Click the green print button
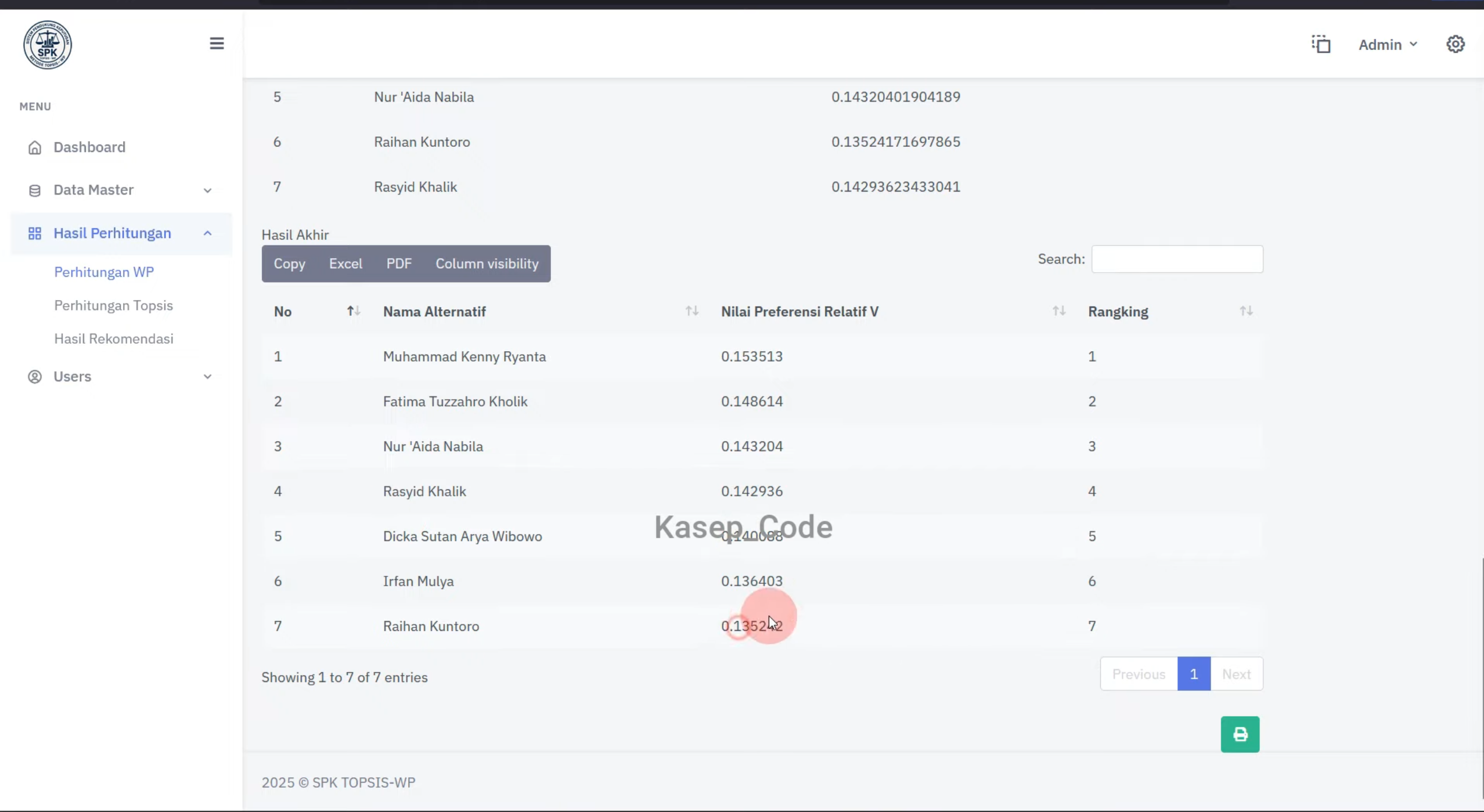The width and height of the screenshot is (1484, 812). (1240, 734)
